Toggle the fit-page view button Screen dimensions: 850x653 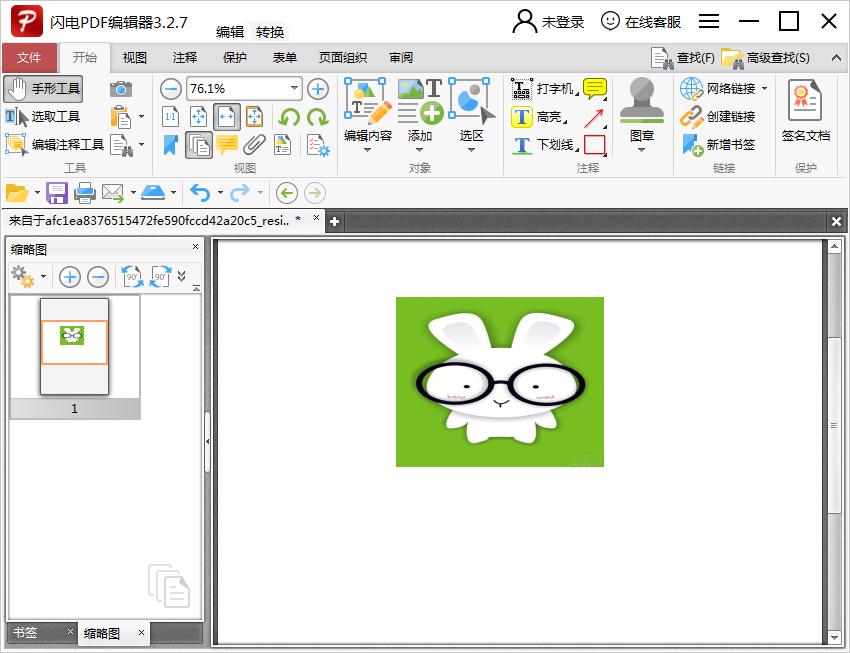coord(199,117)
